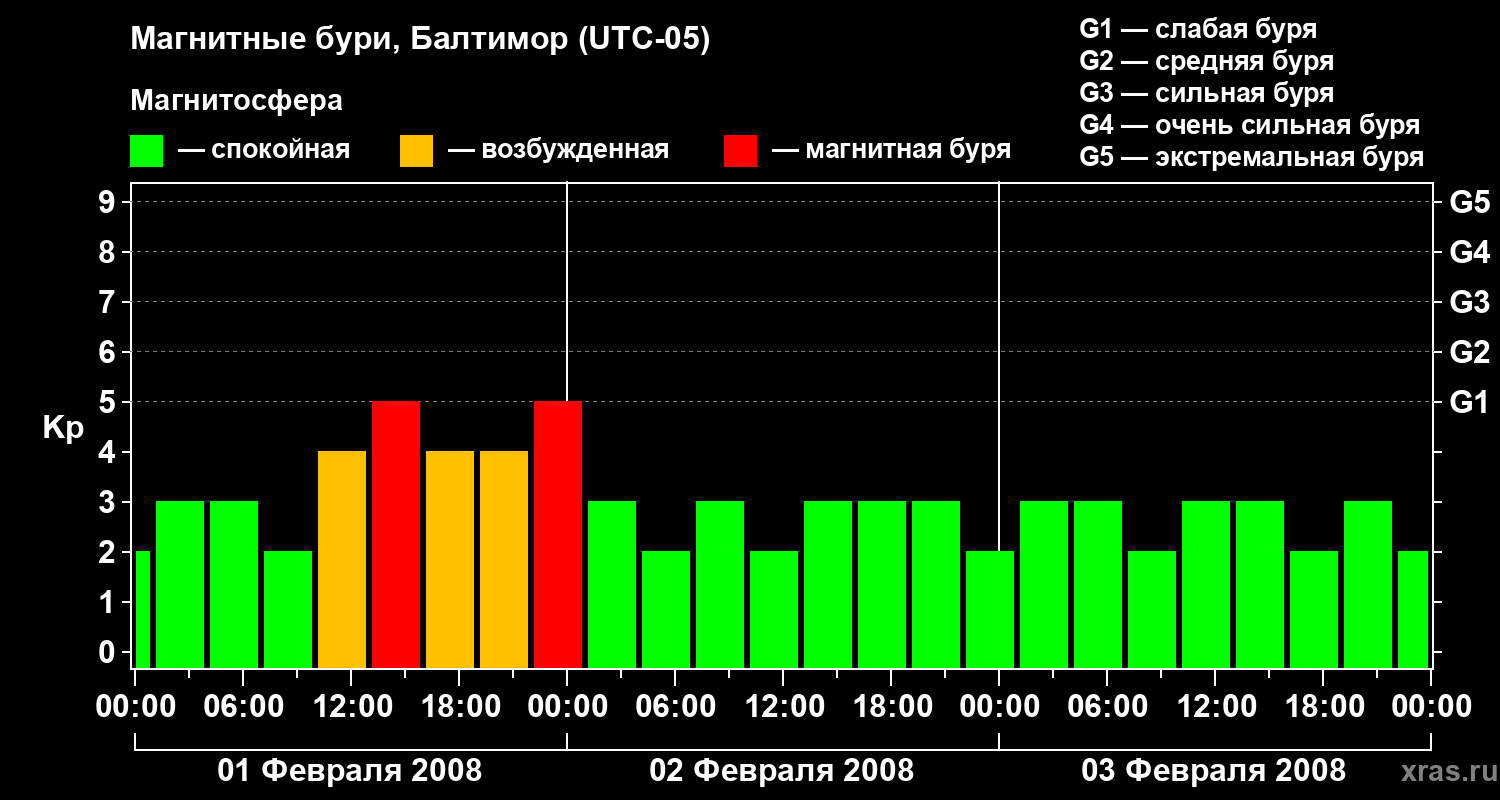The height and width of the screenshot is (800, 1500).
Task: Click the 'Kp' axis label
Action: pyautogui.click(x=63, y=428)
